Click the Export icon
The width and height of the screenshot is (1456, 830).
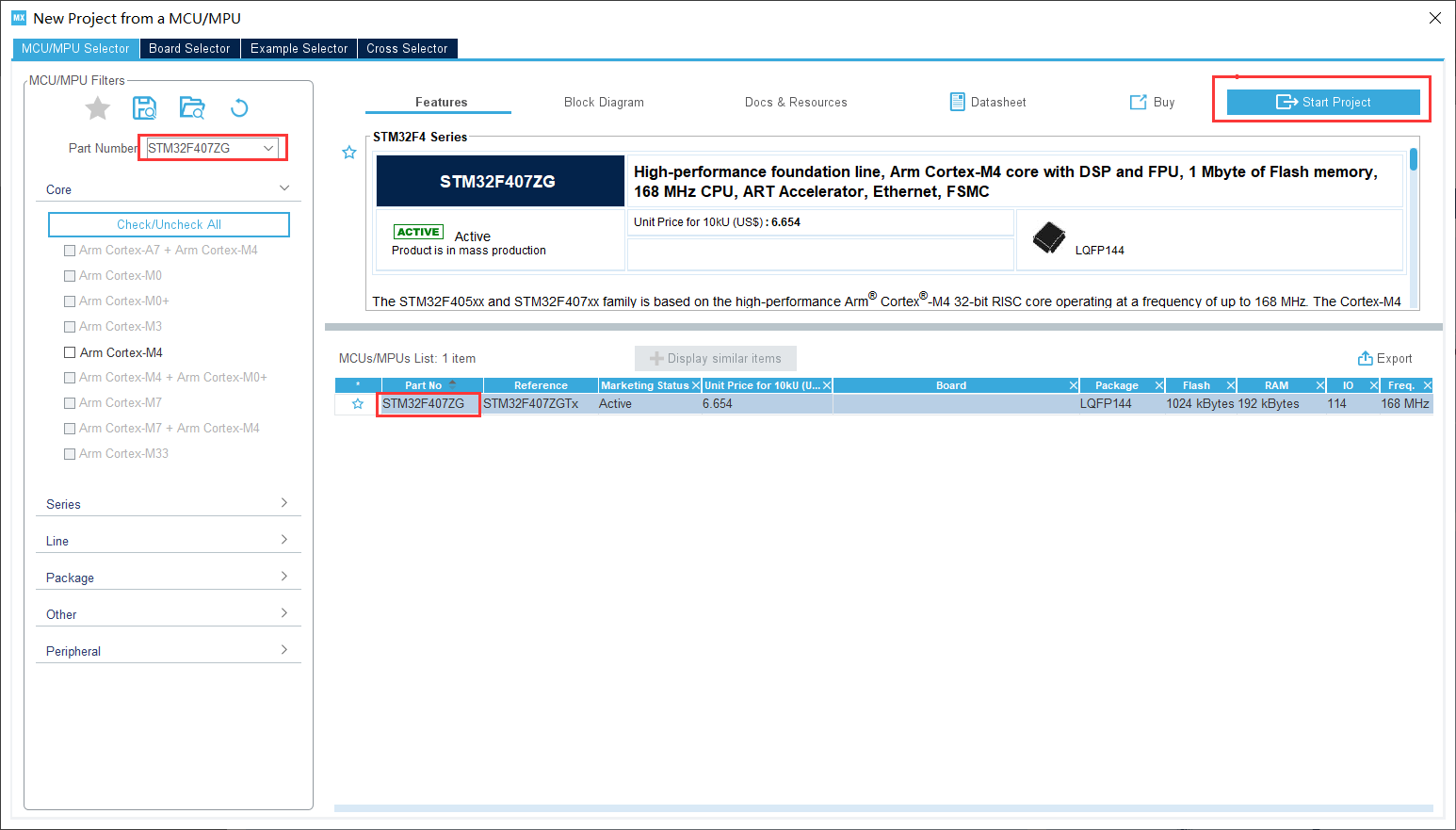pos(1365,358)
